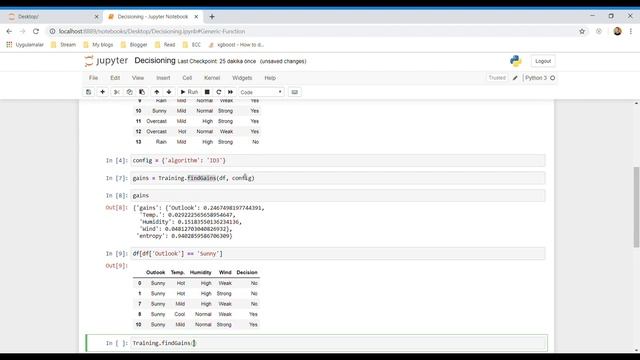Open the My blogs bookmark folder
Screen dimensions: 640x360
98,45
